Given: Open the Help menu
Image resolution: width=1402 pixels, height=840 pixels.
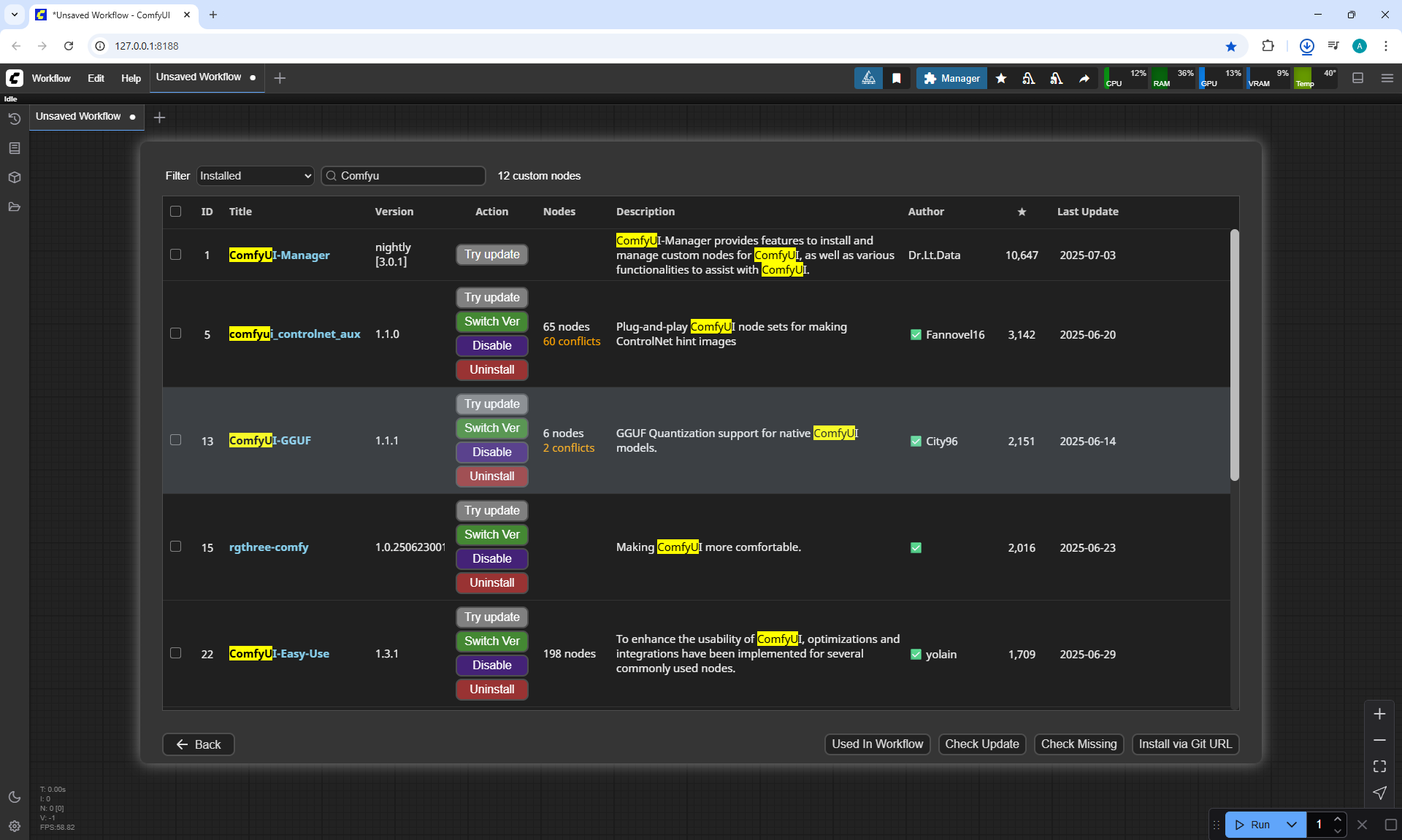Looking at the screenshot, I should [131, 78].
